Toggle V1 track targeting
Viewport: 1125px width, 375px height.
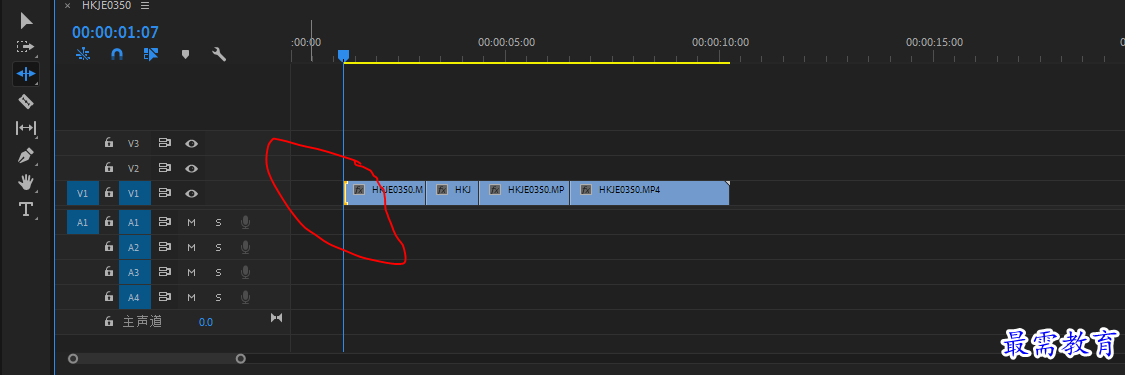pos(135,193)
